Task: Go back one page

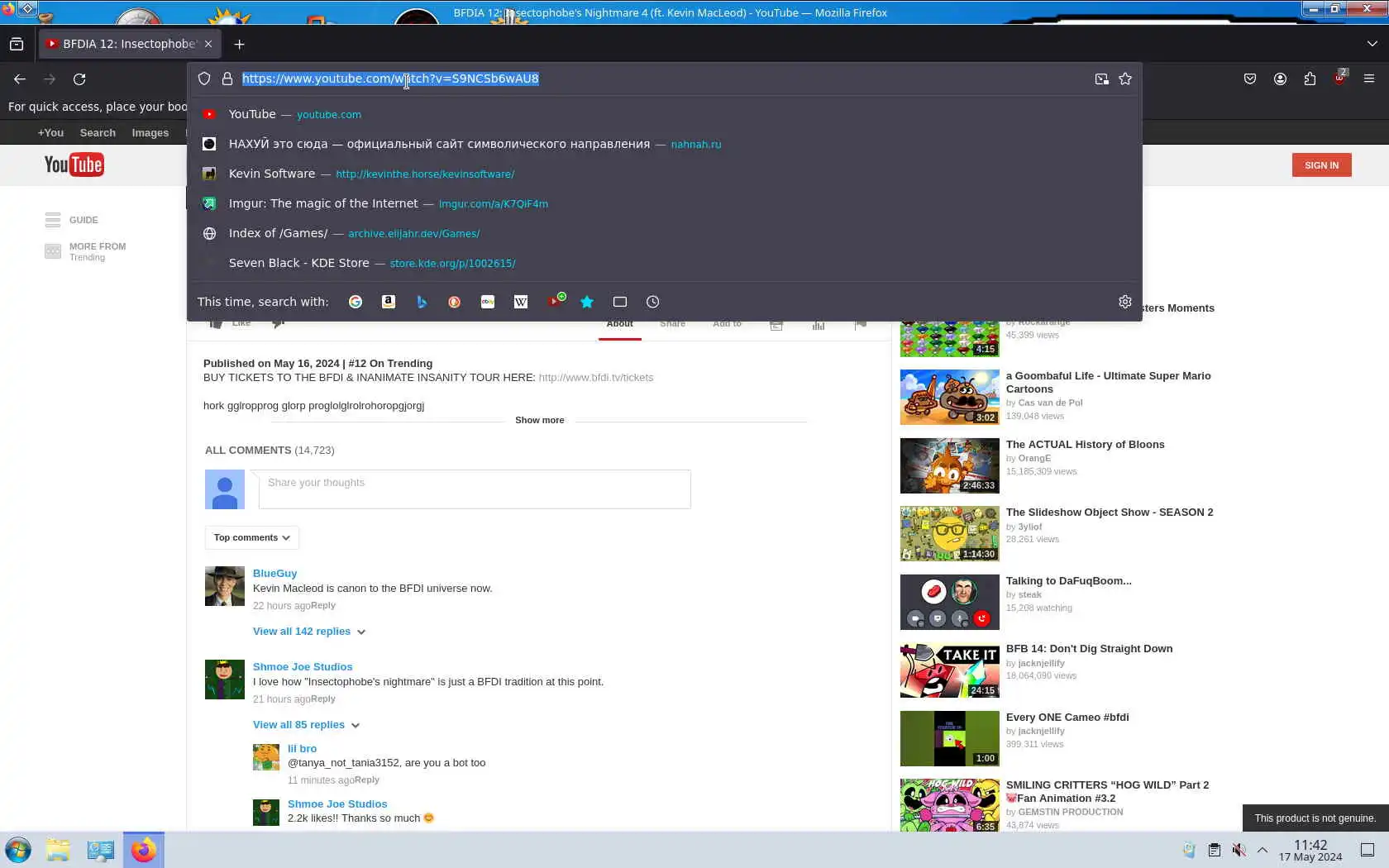Action: point(20,79)
